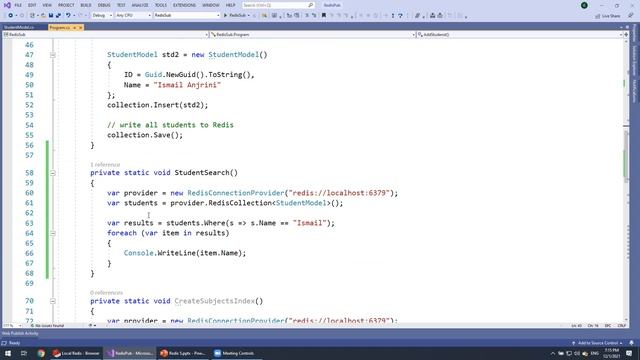Open the AddStudents() member dropdown
The height and width of the screenshot is (360, 640).
519,35
